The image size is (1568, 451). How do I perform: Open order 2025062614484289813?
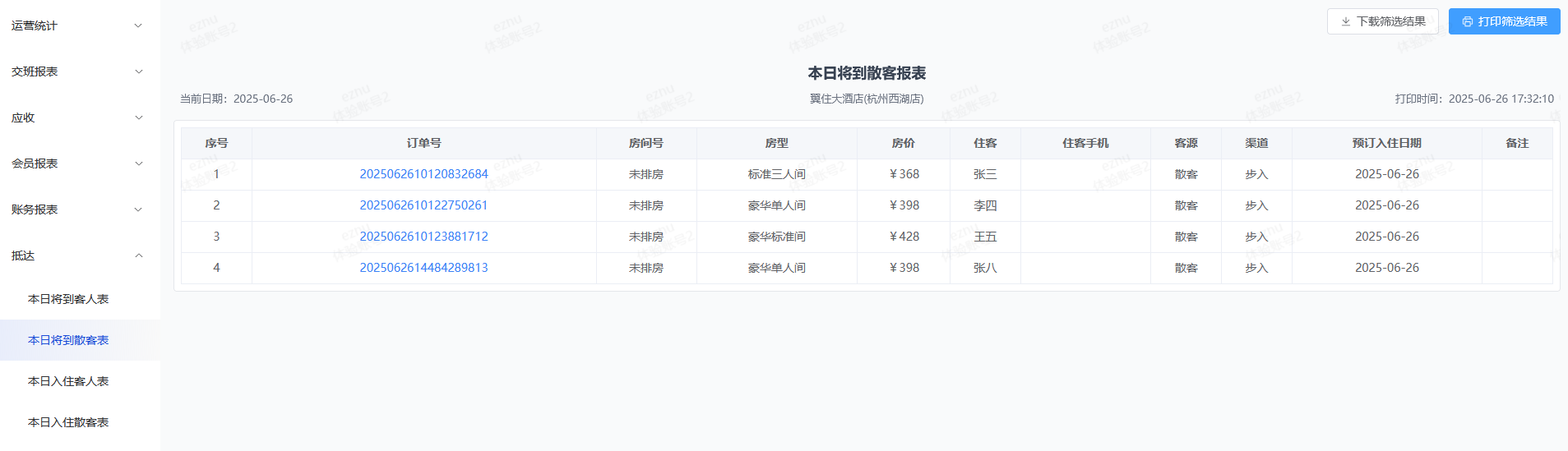[423, 268]
